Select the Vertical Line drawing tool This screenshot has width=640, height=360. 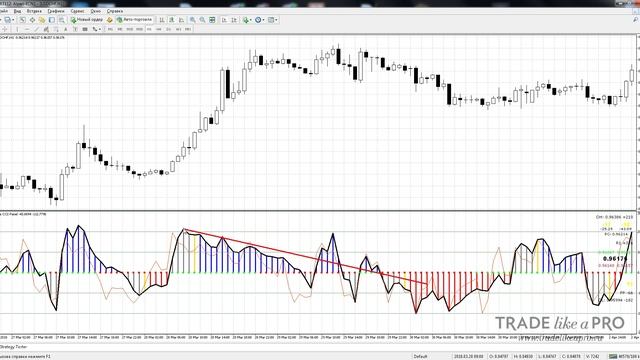17,29
